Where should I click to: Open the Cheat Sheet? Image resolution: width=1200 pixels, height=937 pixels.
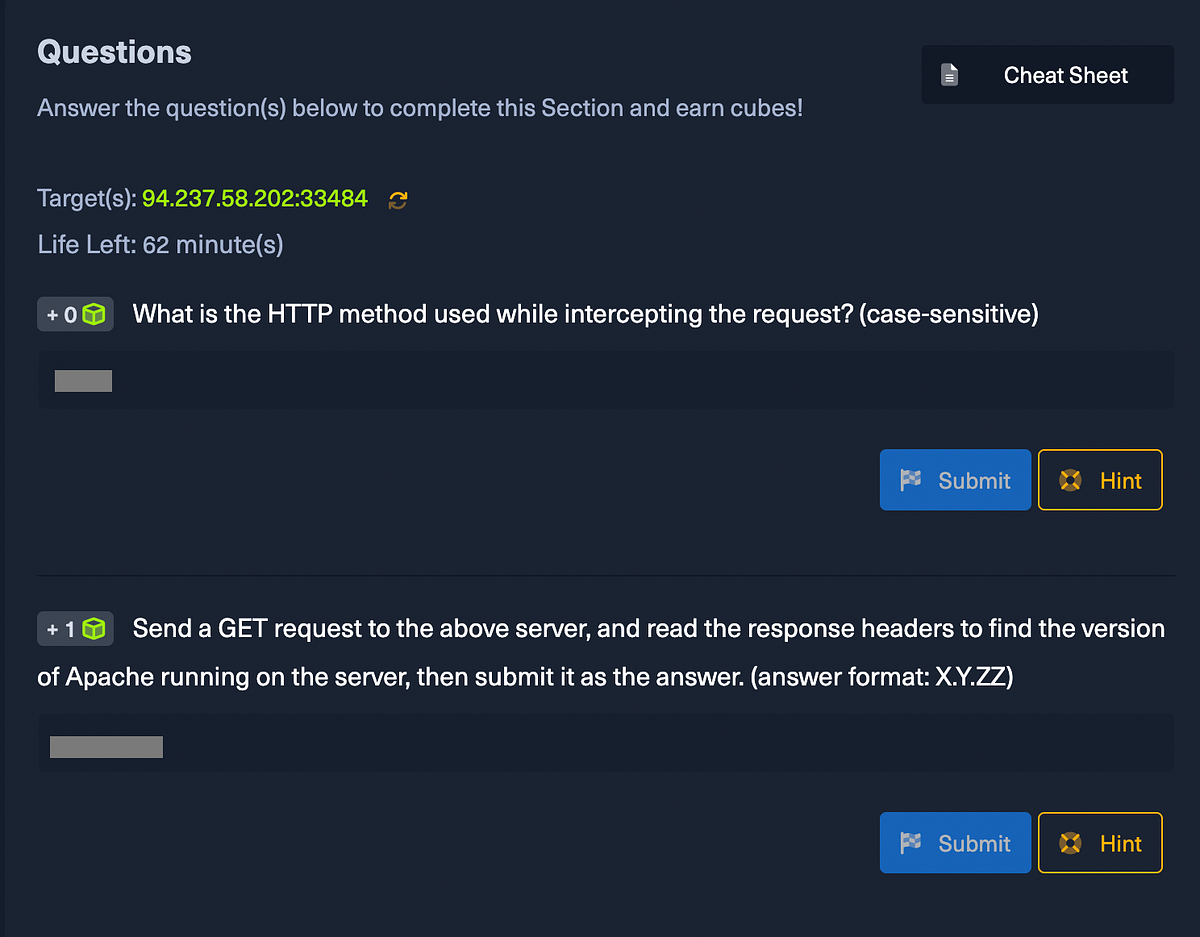pos(1047,74)
